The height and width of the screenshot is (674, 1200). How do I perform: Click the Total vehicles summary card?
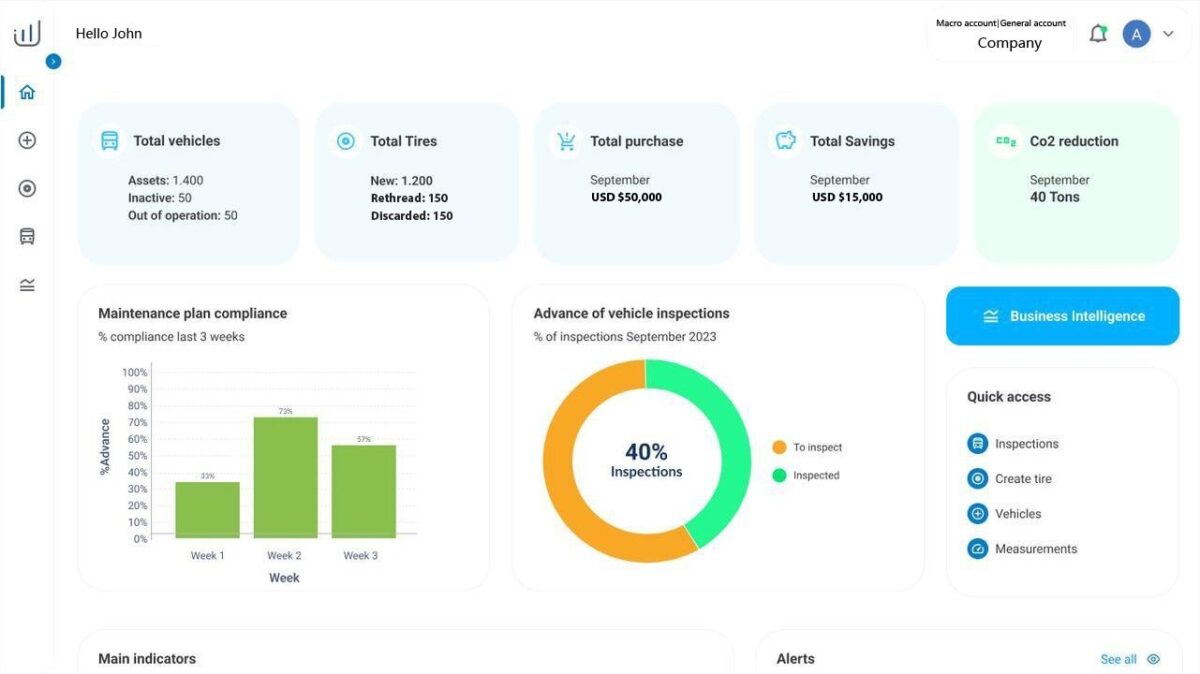pos(189,183)
